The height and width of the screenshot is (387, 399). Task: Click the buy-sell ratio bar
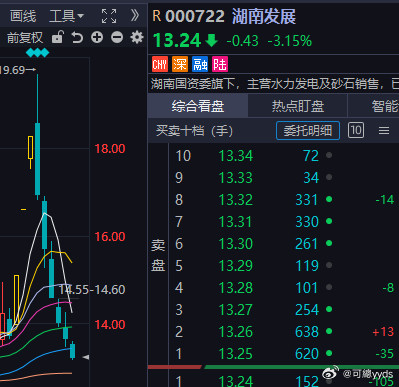pos(273,367)
